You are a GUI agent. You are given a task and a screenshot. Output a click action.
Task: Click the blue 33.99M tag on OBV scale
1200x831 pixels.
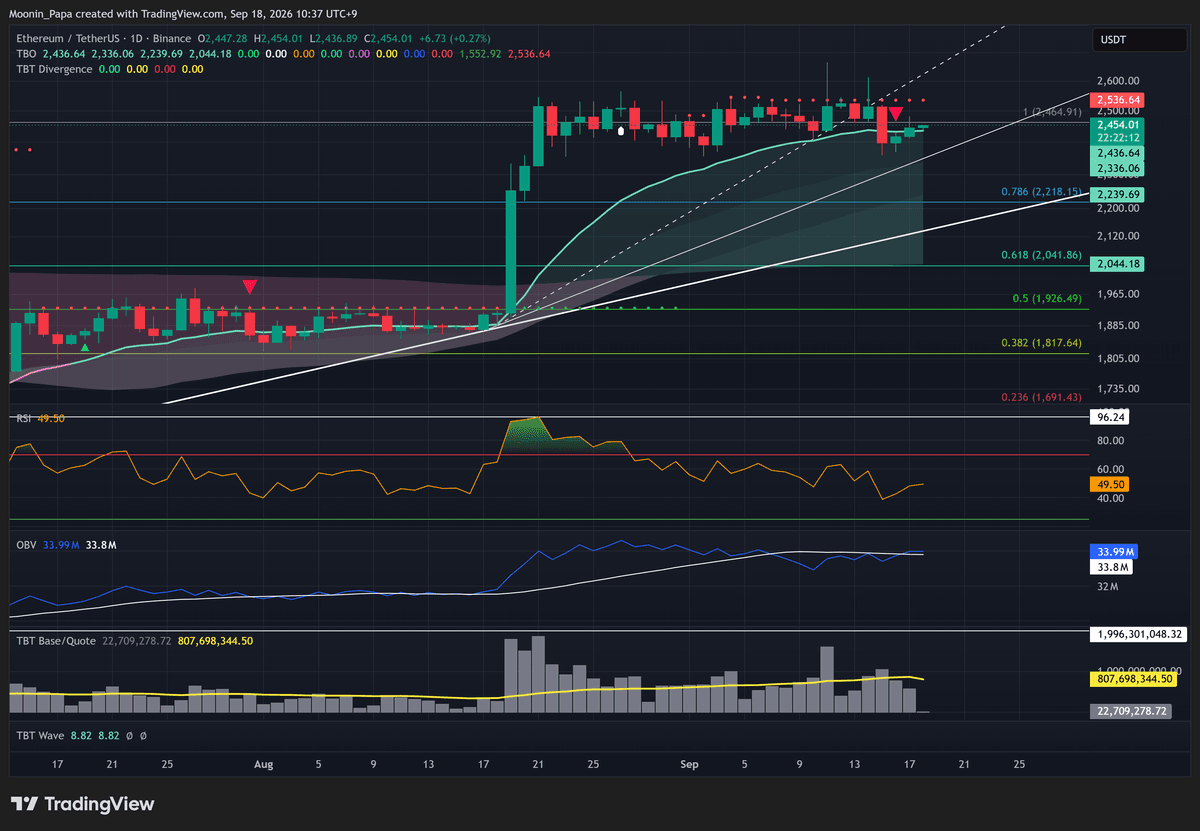[1113, 552]
